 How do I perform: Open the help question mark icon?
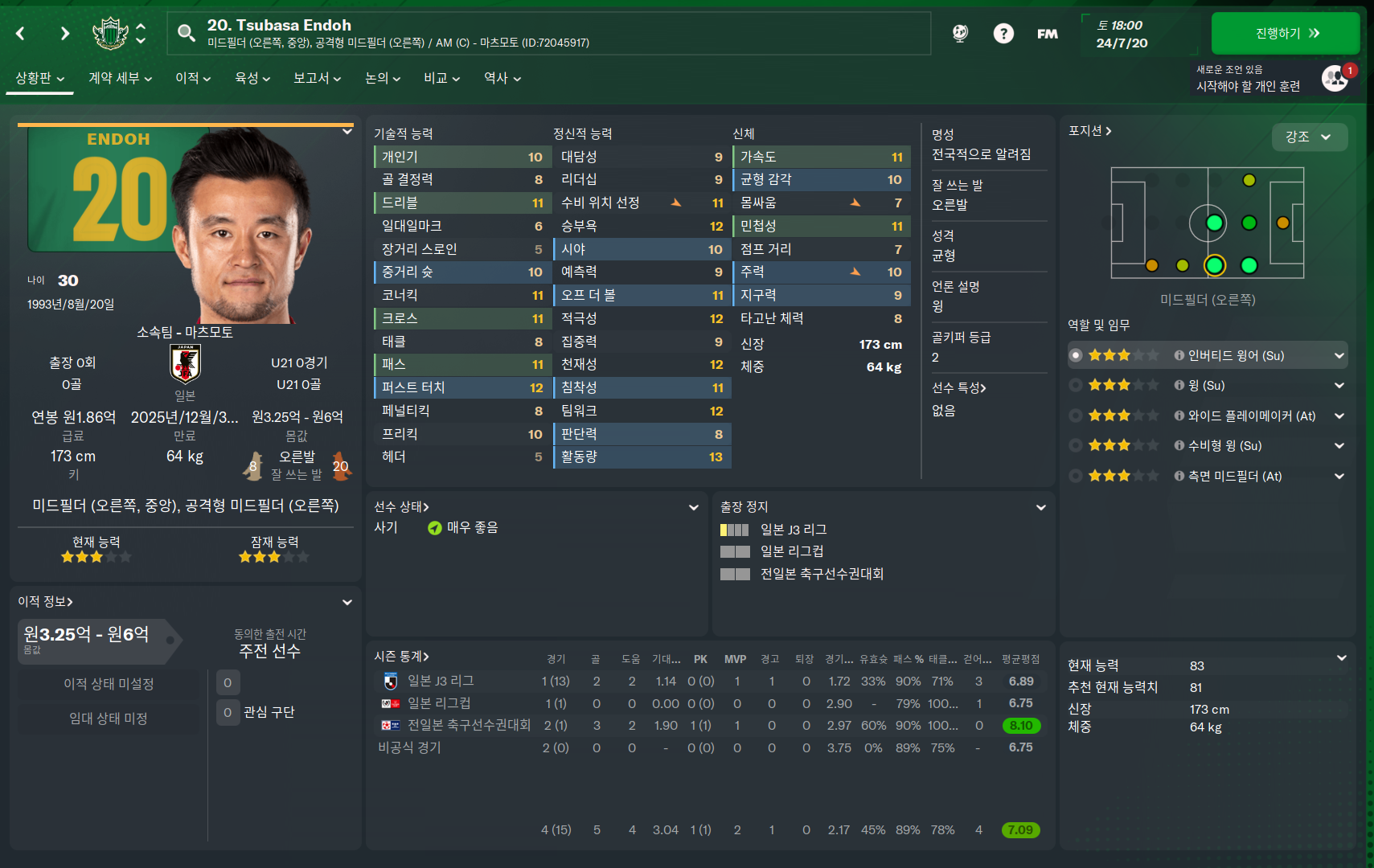click(x=1003, y=33)
